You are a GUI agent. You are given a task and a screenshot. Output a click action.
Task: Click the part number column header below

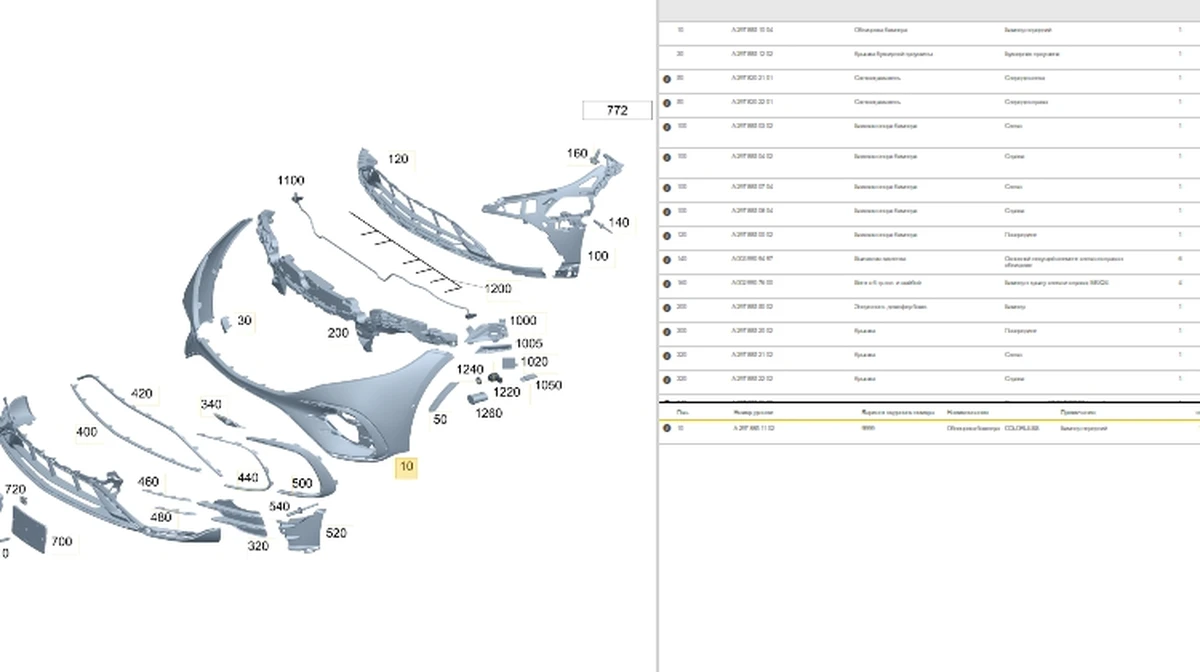point(752,412)
